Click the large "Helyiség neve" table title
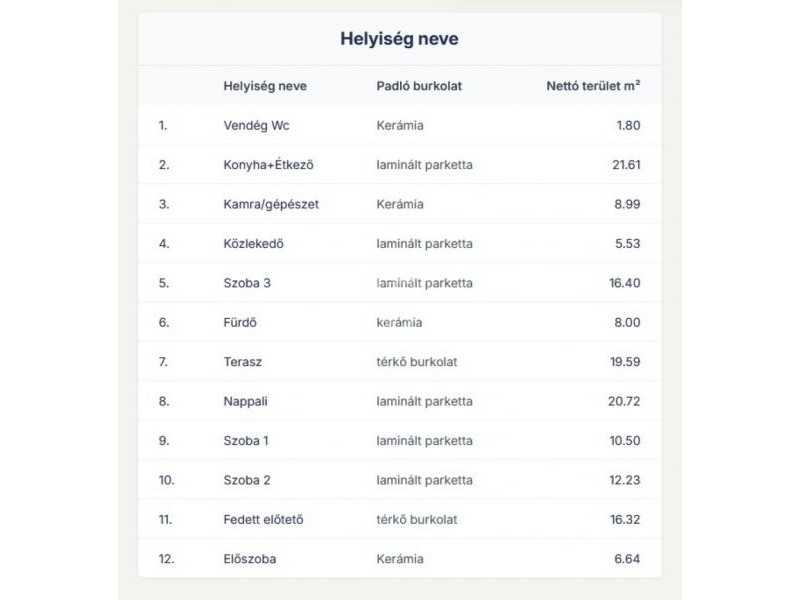The height and width of the screenshot is (600, 800). [399, 40]
